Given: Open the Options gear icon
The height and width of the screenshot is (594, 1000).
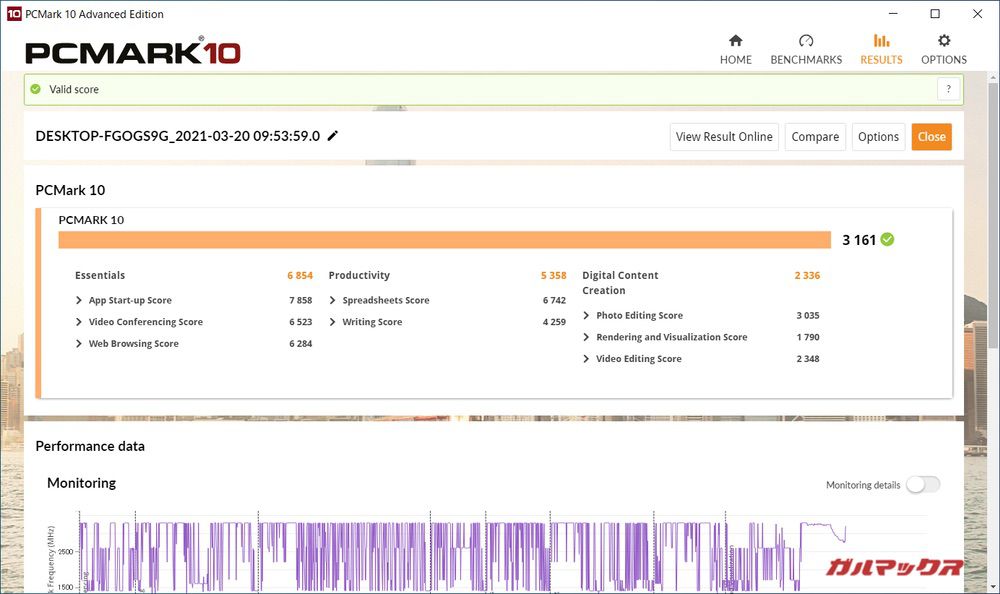Looking at the screenshot, I should click(x=943, y=41).
